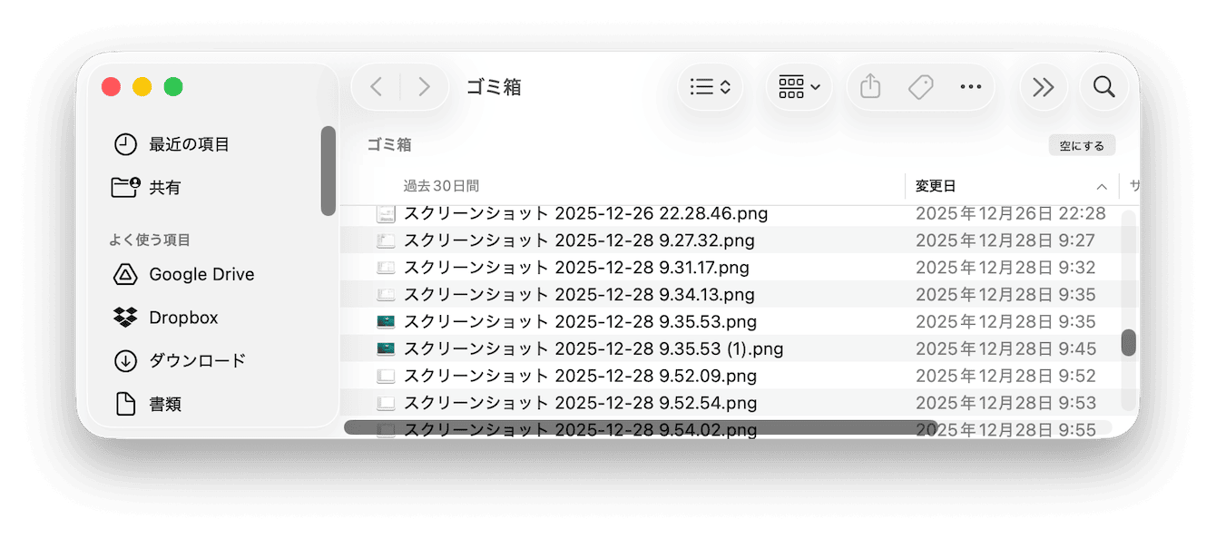Click the Google Drive triangle icon
Viewport: 1216px width, 539px height.
click(125, 274)
